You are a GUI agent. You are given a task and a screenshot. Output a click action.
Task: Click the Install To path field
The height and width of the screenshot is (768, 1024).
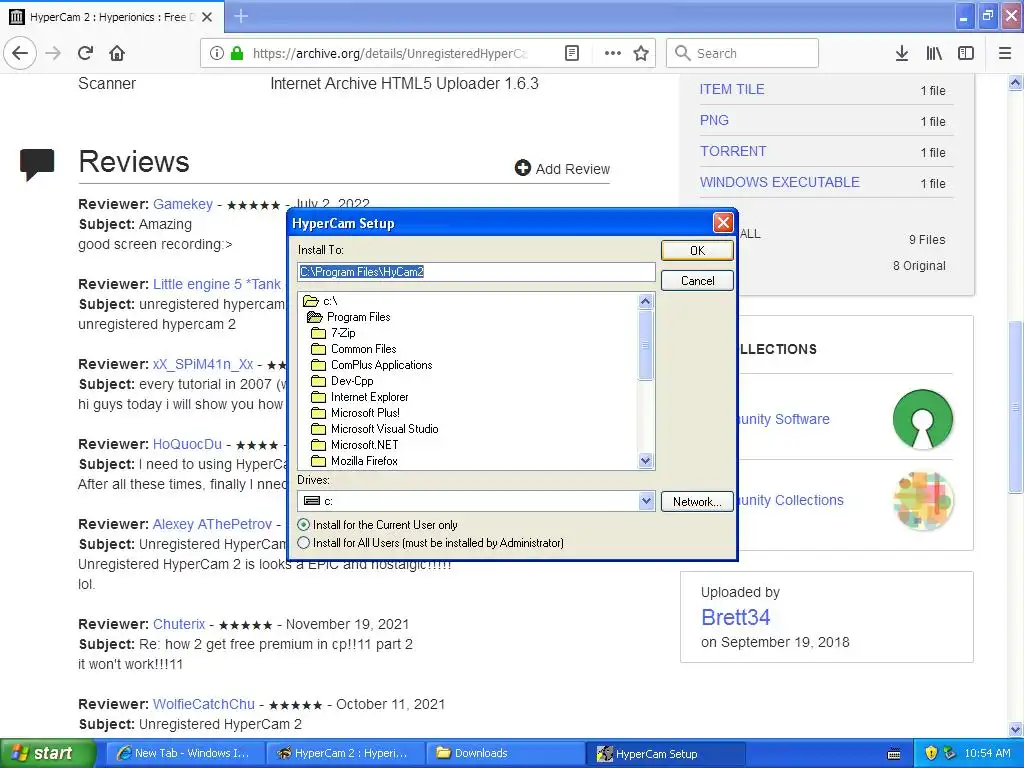476,272
